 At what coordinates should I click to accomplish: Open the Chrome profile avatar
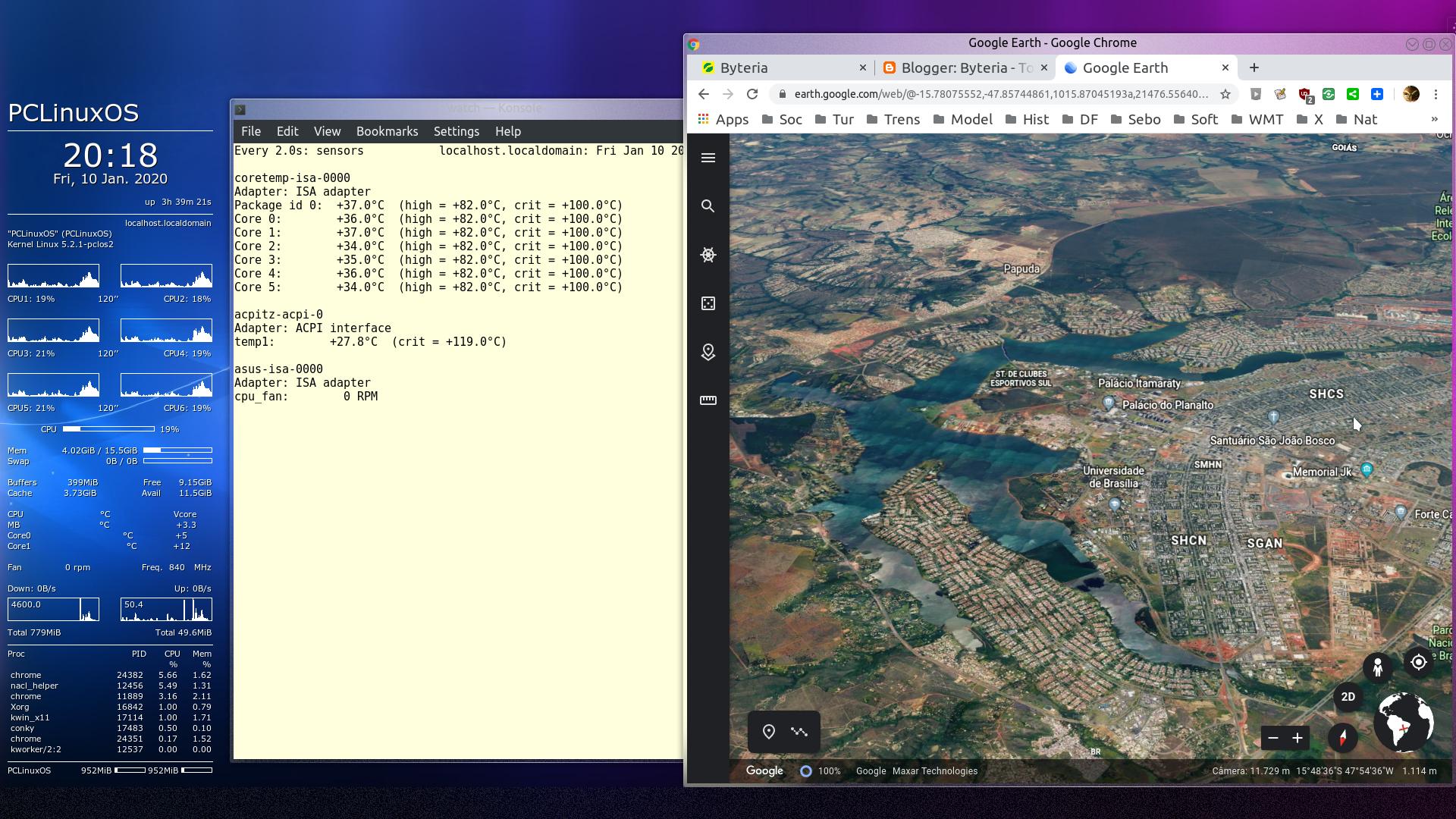coord(1410,94)
